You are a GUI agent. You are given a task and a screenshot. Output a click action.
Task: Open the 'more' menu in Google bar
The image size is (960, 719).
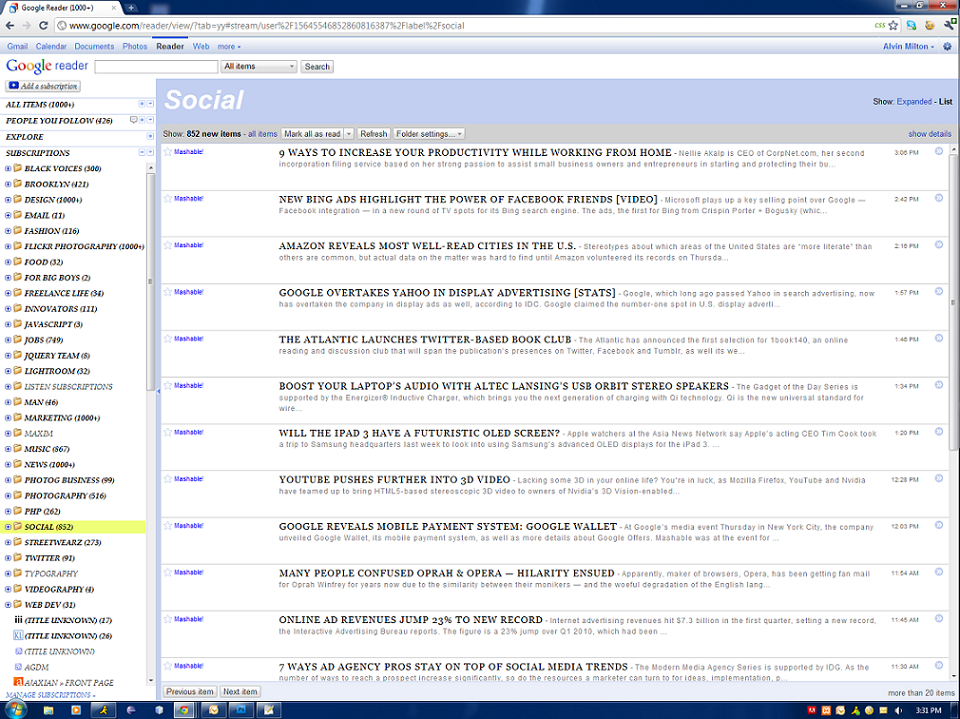(228, 47)
